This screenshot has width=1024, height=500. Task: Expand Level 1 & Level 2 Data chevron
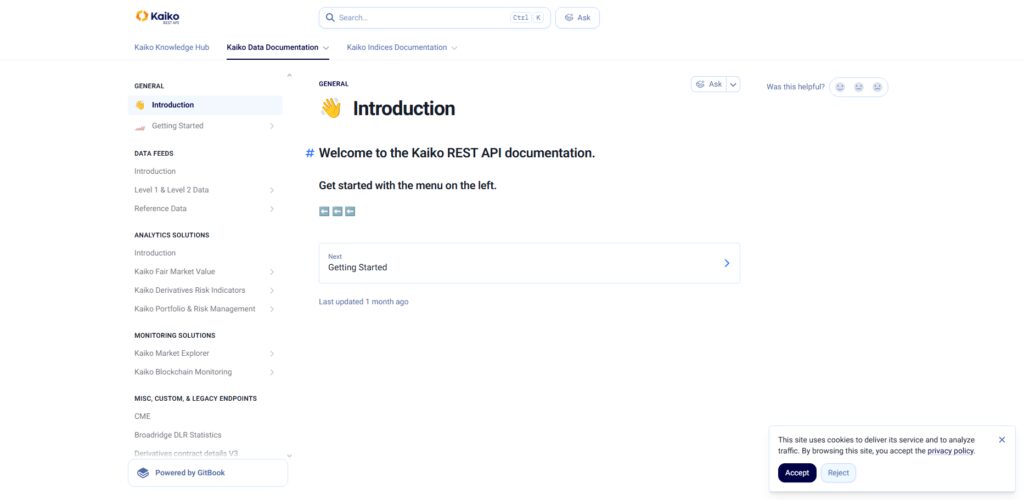(x=272, y=190)
